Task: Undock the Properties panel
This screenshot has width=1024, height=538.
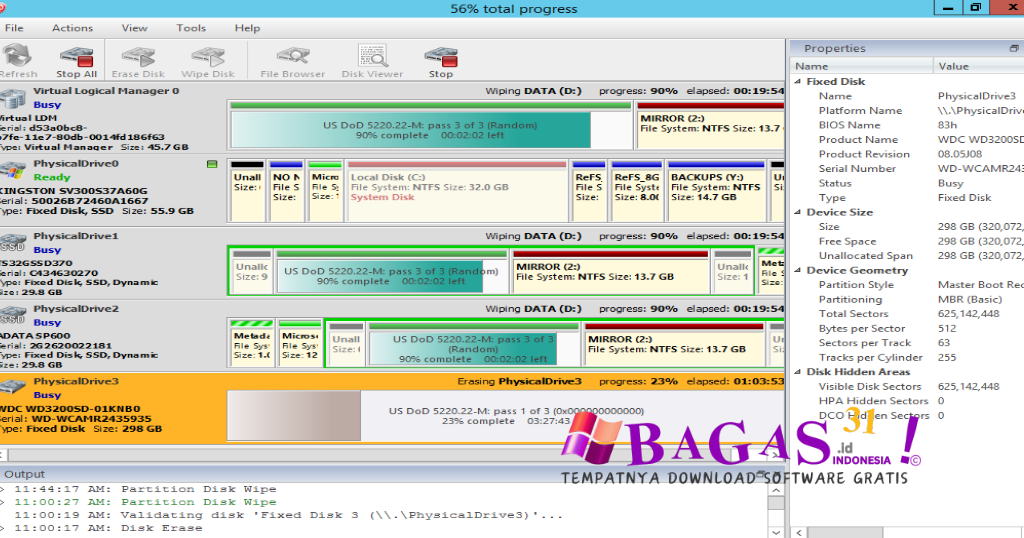Action: point(1014,48)
